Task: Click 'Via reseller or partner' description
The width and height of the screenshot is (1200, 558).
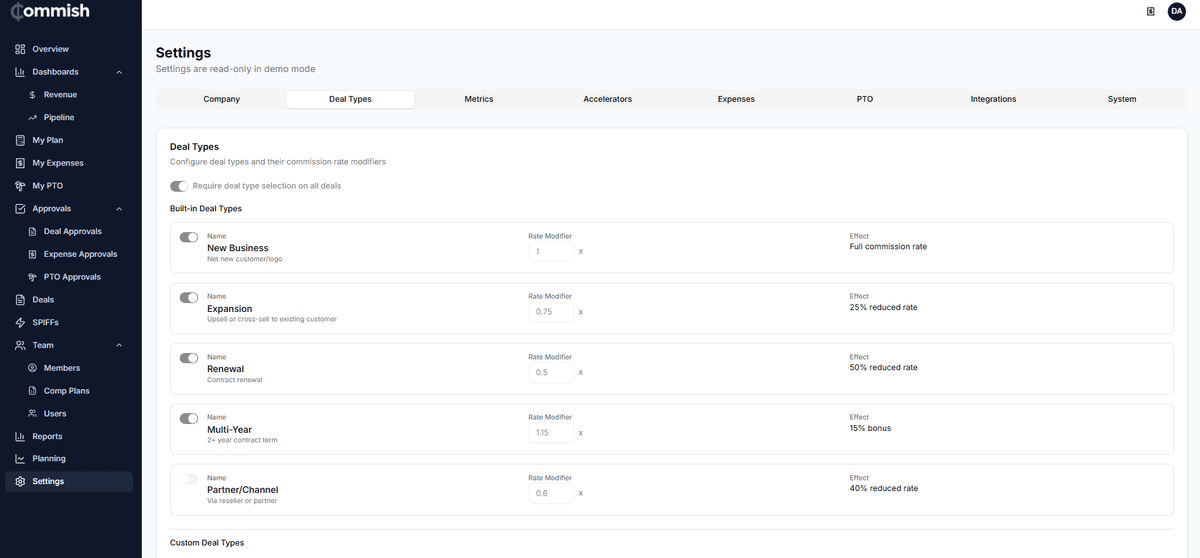Action: point(242,500)
